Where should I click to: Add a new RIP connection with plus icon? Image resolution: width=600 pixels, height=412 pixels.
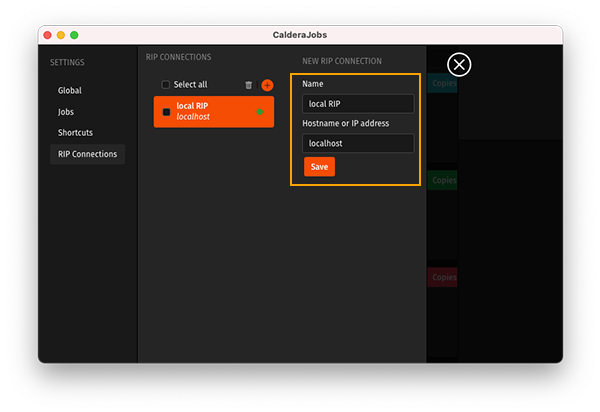[267, 85]
